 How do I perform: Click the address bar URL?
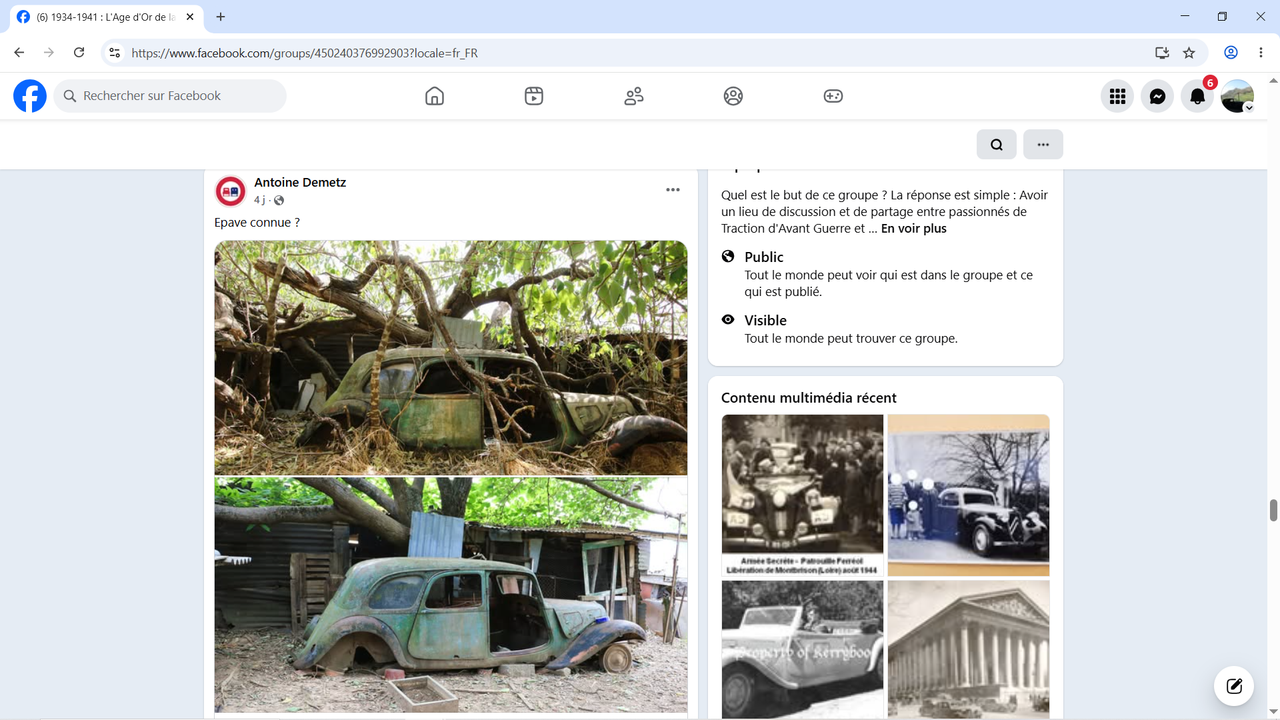point(305,53)
